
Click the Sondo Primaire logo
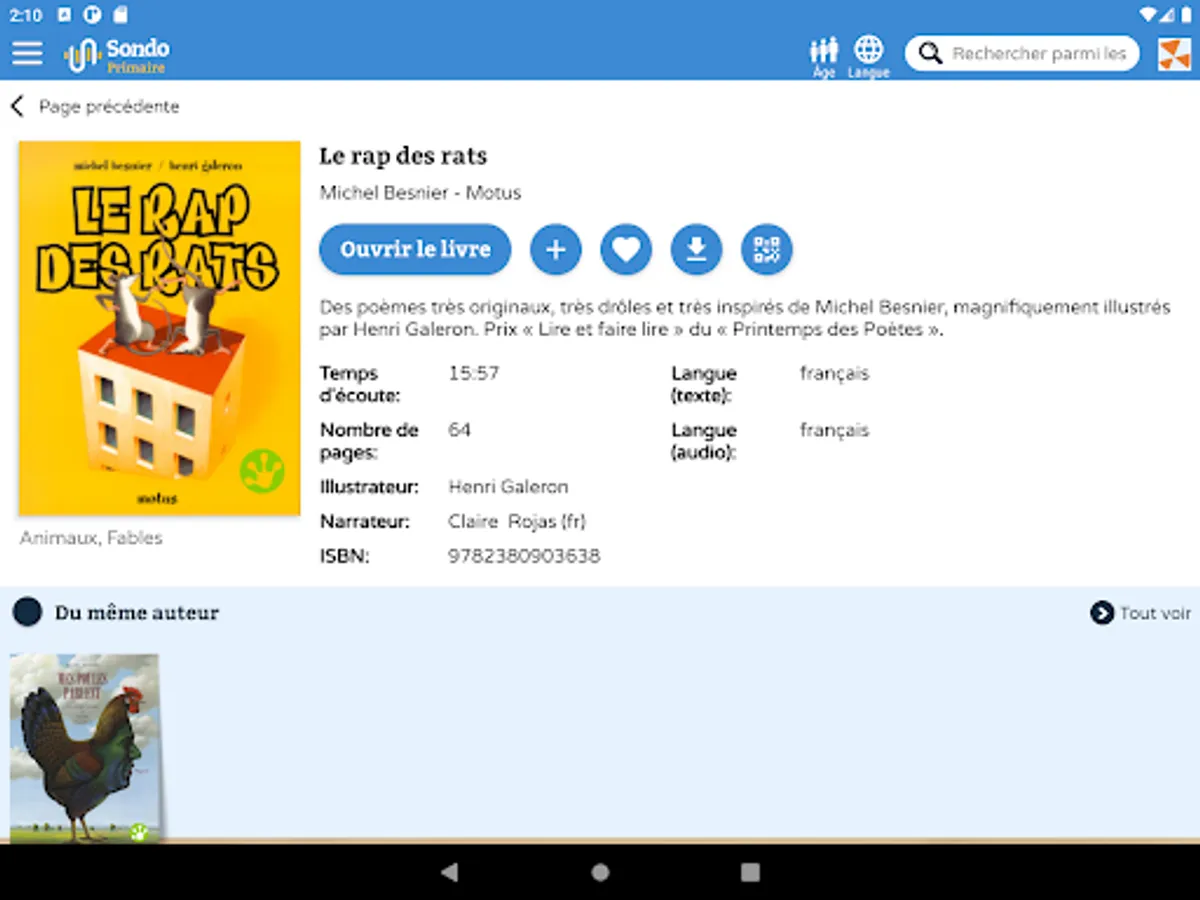coord(117,55)
